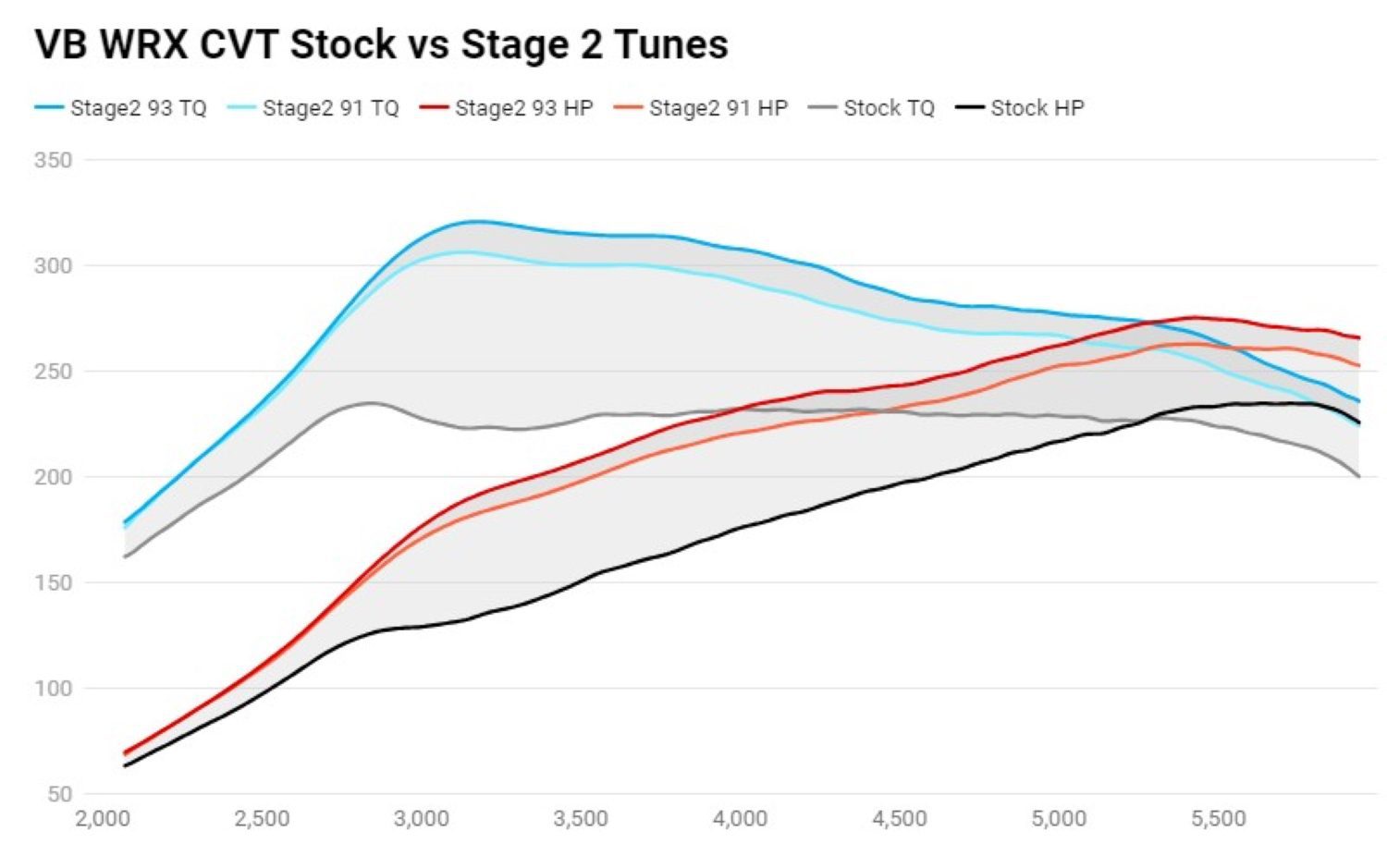The width and height of the screenshot is (1387, 868).
Task: Click the 150 y-axis label
Action: pyautogui.click(x=53, y=583)
